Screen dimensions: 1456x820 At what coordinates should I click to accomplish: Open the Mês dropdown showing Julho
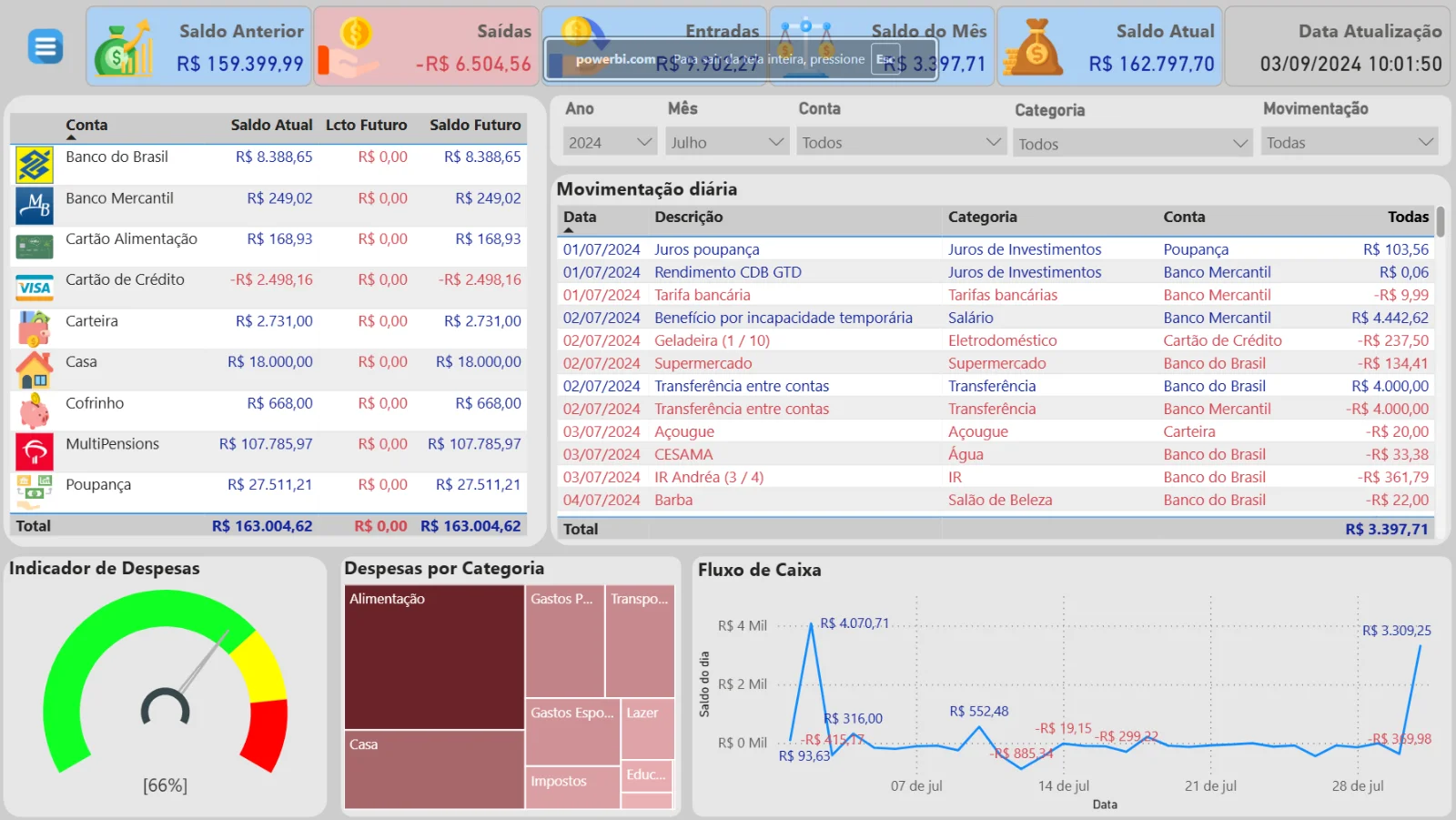click(727, 142)
